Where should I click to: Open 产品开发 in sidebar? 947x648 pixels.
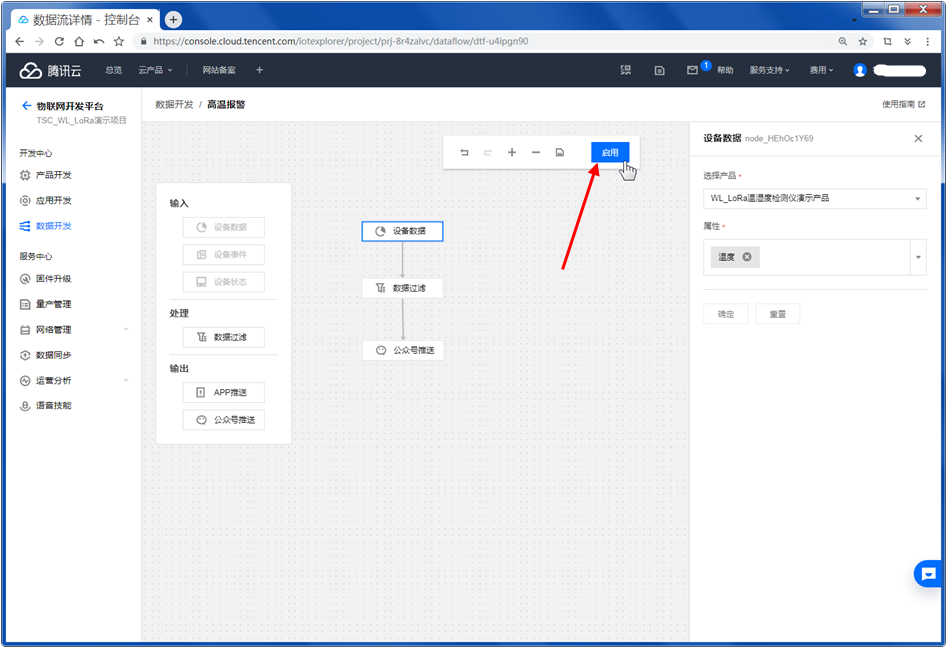tap(46, 175)
